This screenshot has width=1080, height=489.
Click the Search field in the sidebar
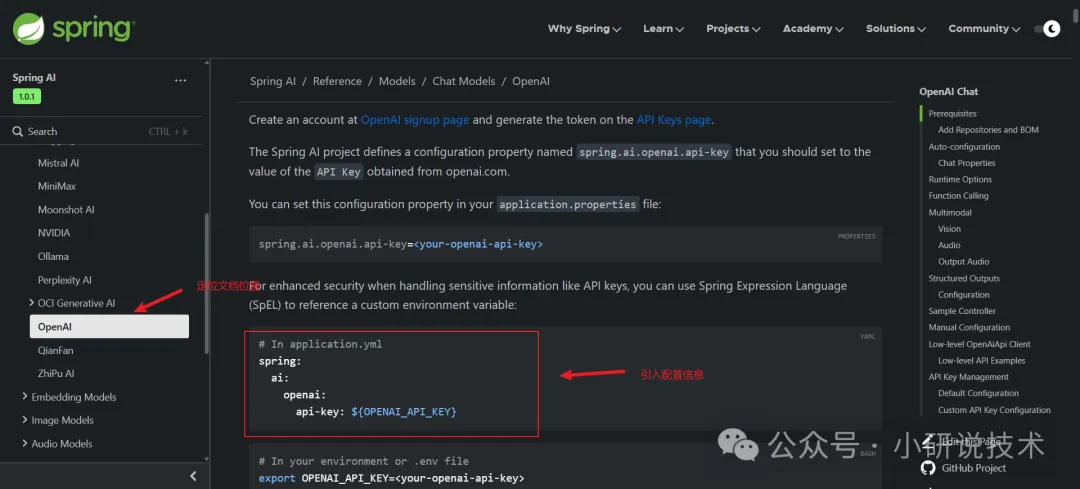(101, 132)
